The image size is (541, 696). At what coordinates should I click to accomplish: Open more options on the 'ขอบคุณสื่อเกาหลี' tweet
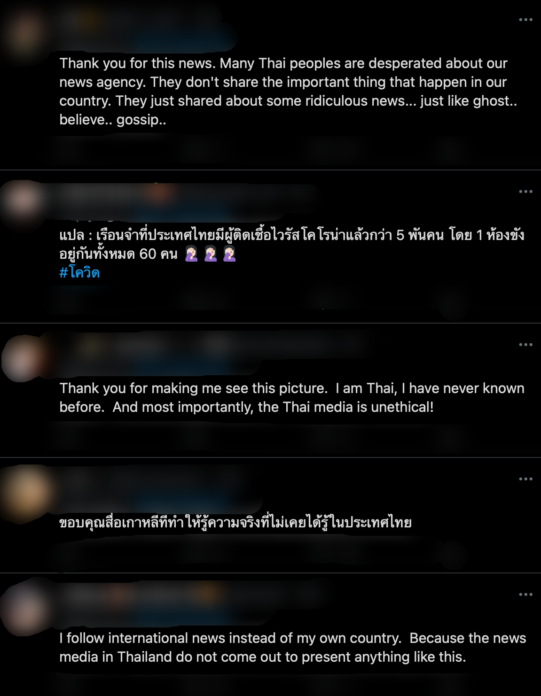[525, 478]
